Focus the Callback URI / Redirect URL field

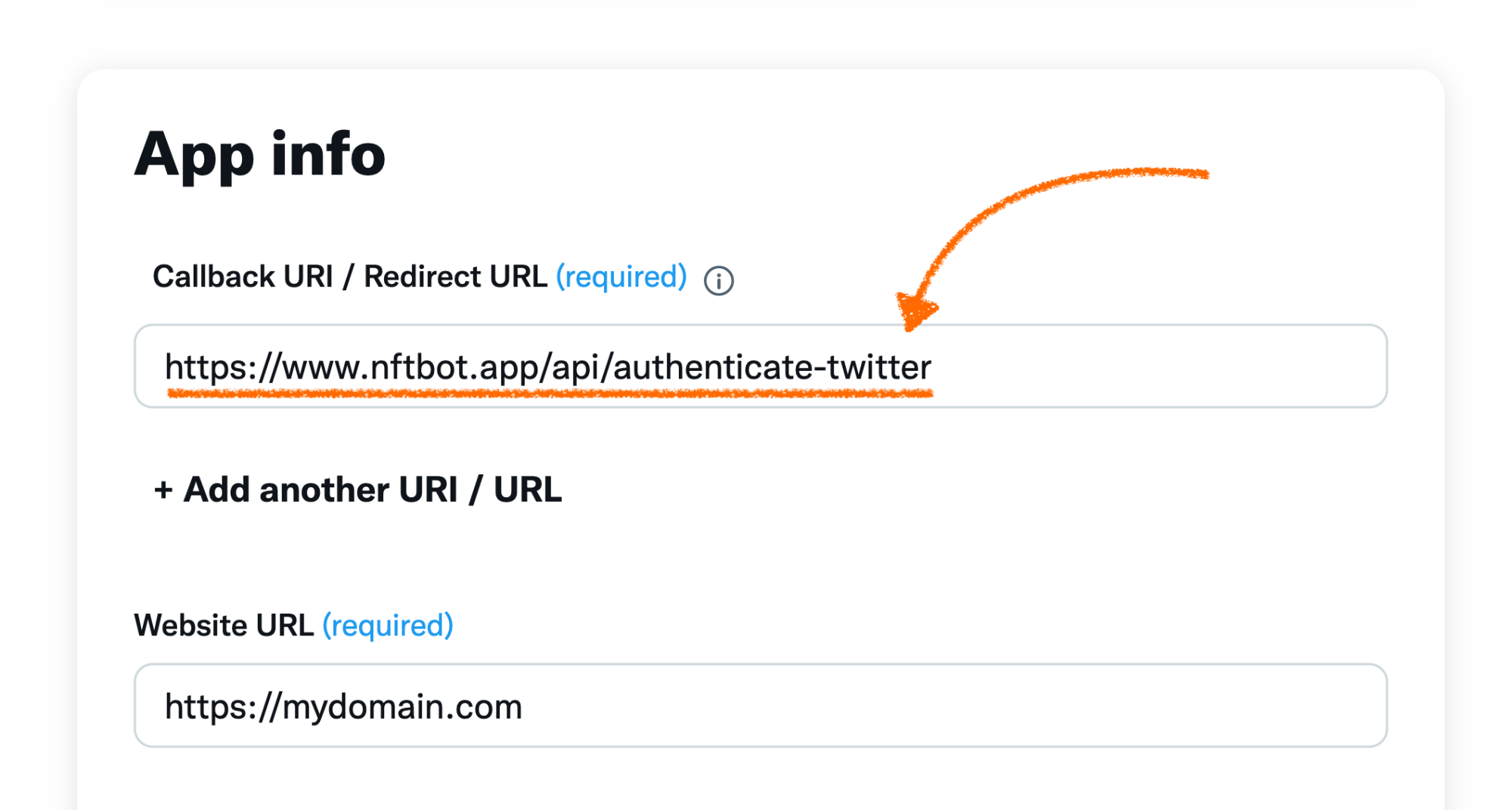click(x=761, y=366)
